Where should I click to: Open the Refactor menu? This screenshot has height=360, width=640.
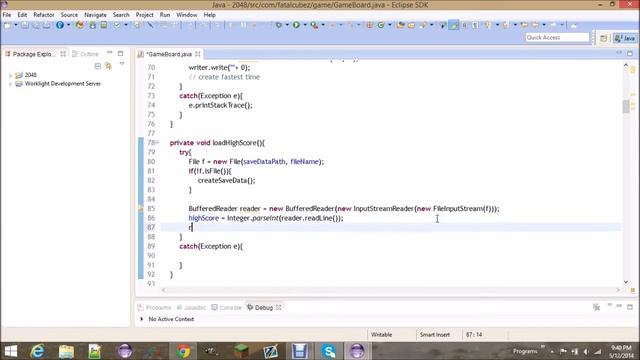pyautogui.click(x=44, y=15)
